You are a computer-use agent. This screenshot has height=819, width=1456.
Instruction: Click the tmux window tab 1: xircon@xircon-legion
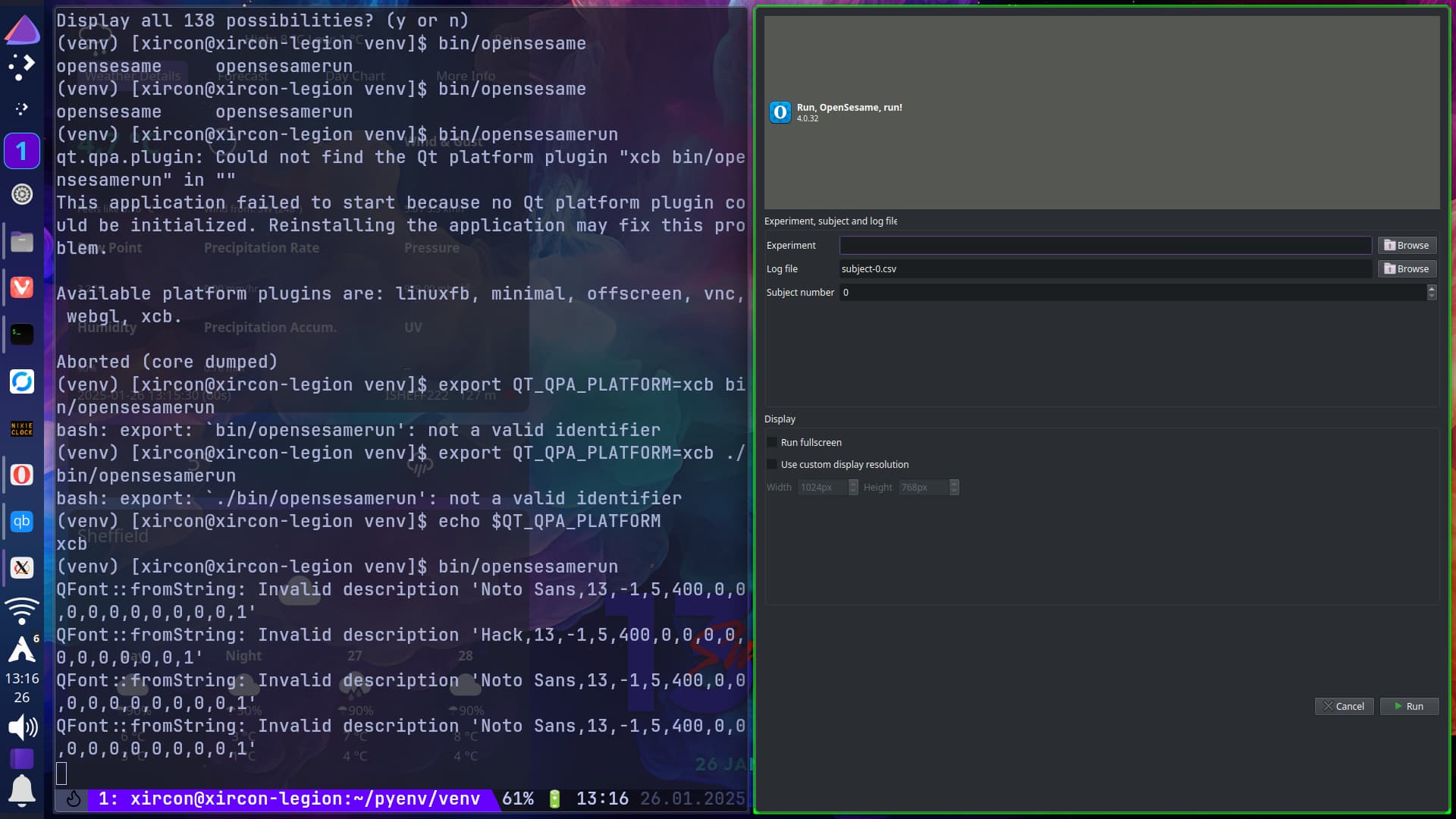click(x=290, y=799)
